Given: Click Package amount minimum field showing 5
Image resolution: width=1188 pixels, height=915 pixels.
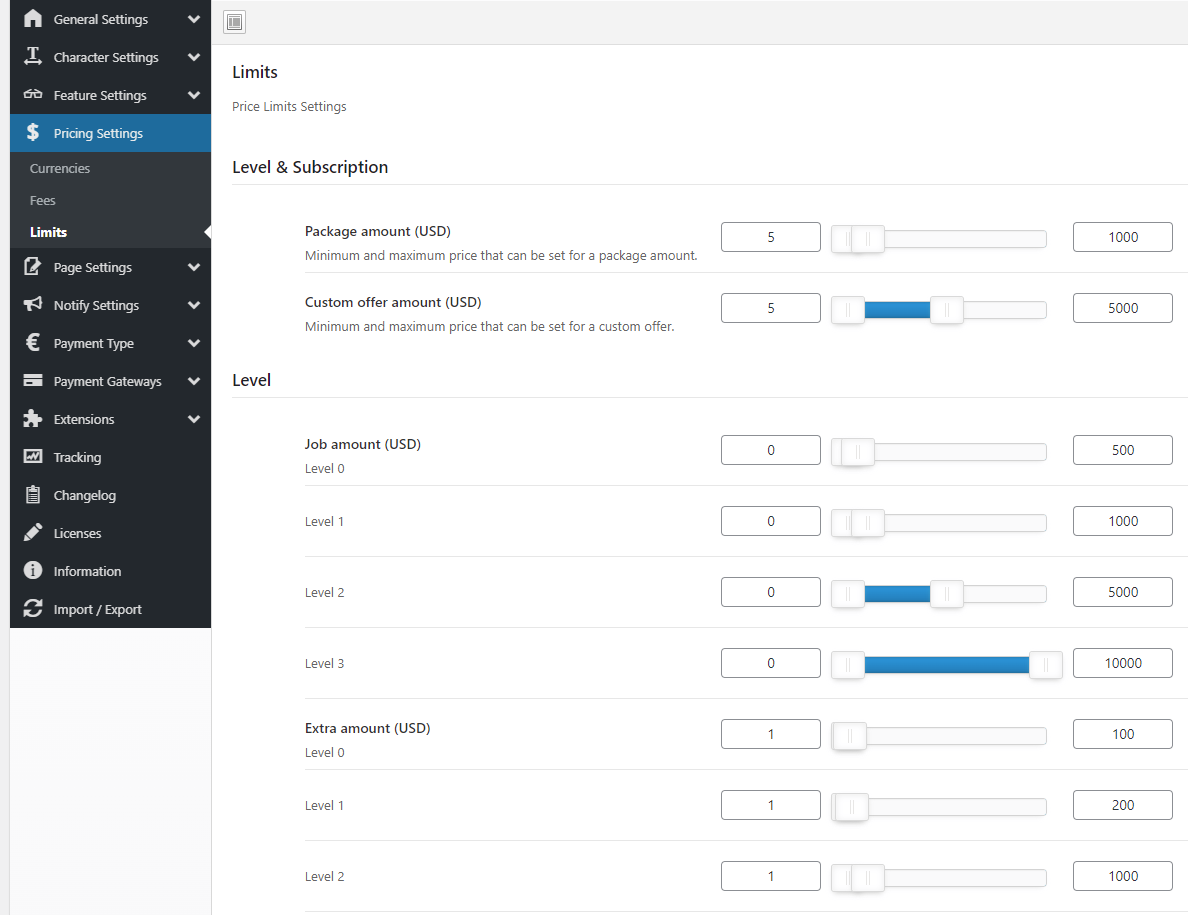Looking at the screenshot, I should tap(771, 237).
